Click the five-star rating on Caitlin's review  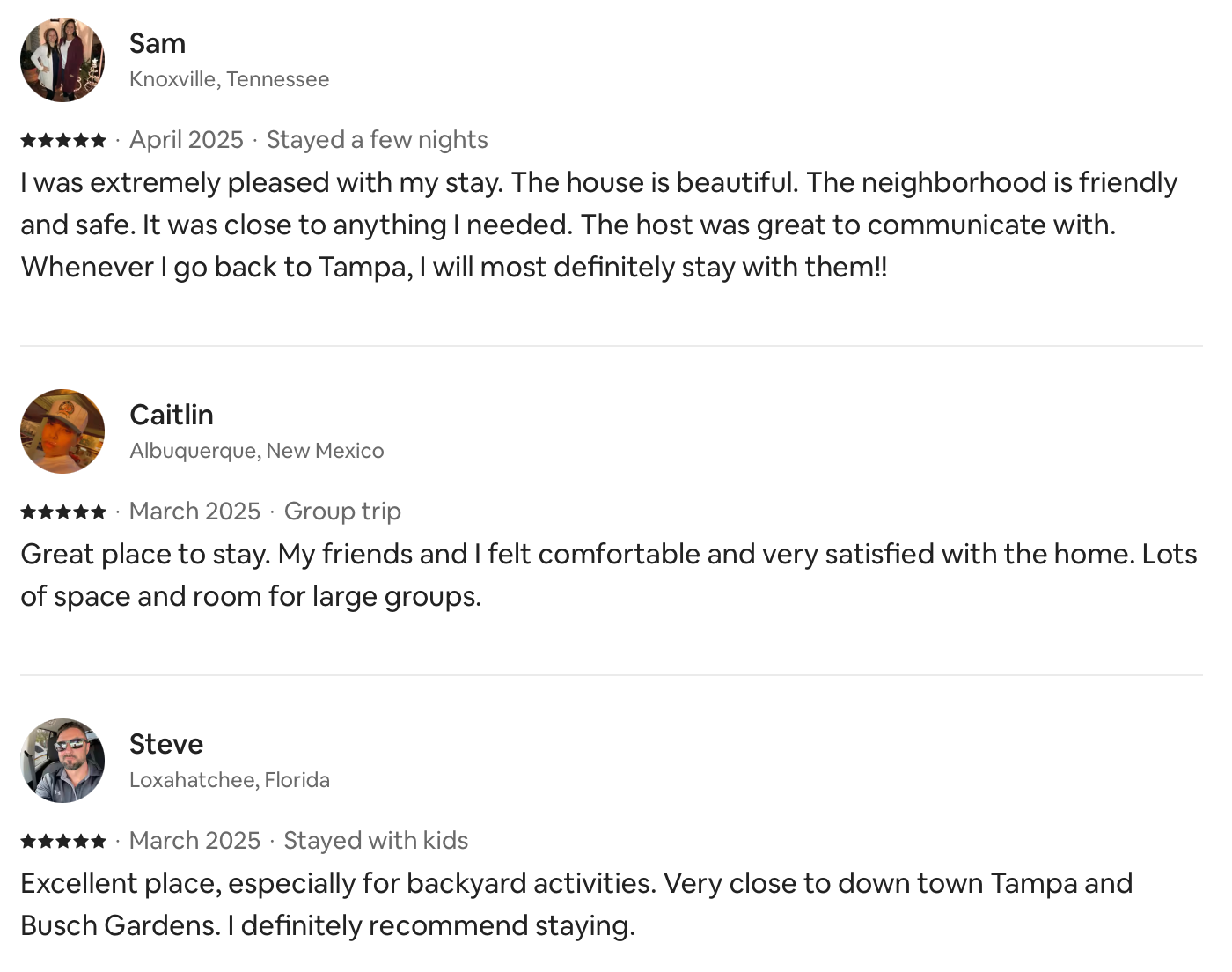point(63,512)
